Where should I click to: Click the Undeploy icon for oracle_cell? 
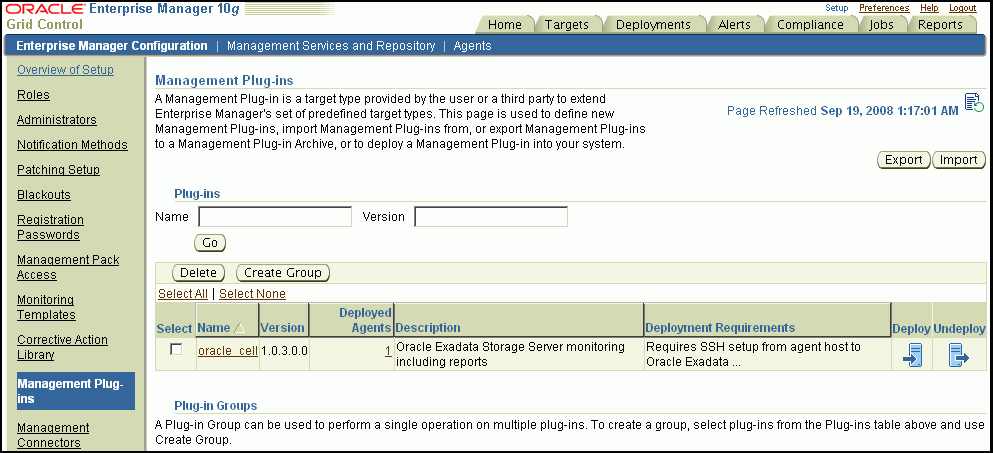pyautogui.click(x=959, y=355)
